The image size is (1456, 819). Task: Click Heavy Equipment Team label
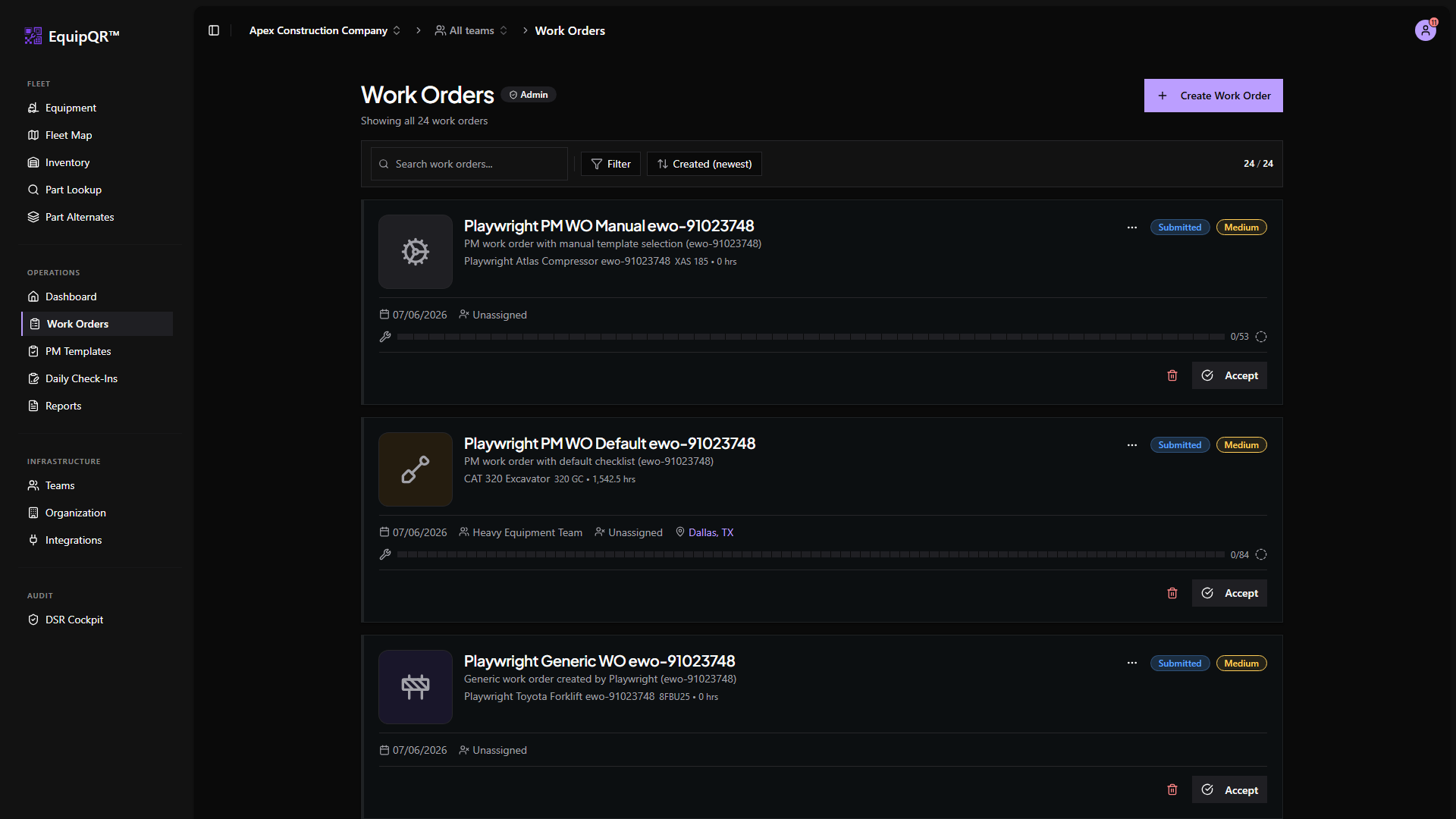pos(527,532)
